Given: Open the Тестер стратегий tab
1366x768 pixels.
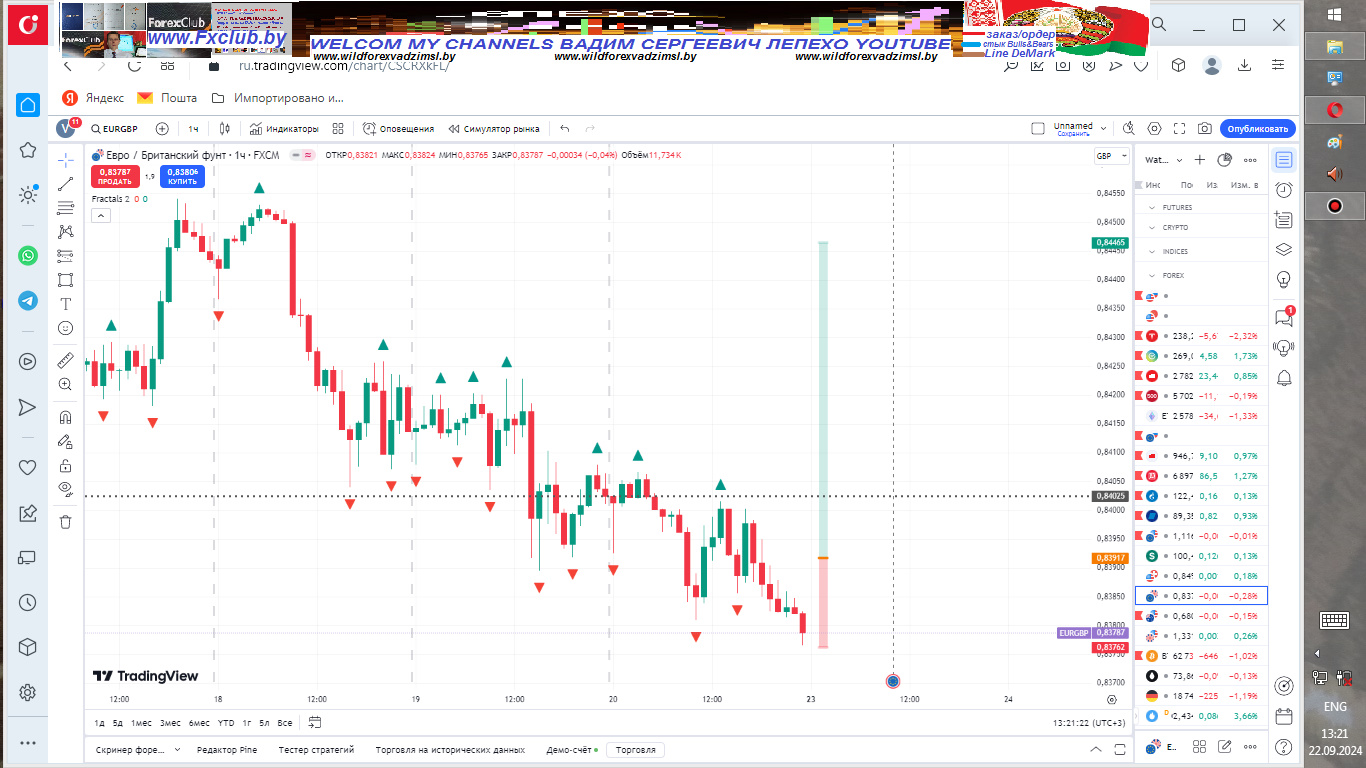Looking at the screenshot, I should (x=316, y=749).
